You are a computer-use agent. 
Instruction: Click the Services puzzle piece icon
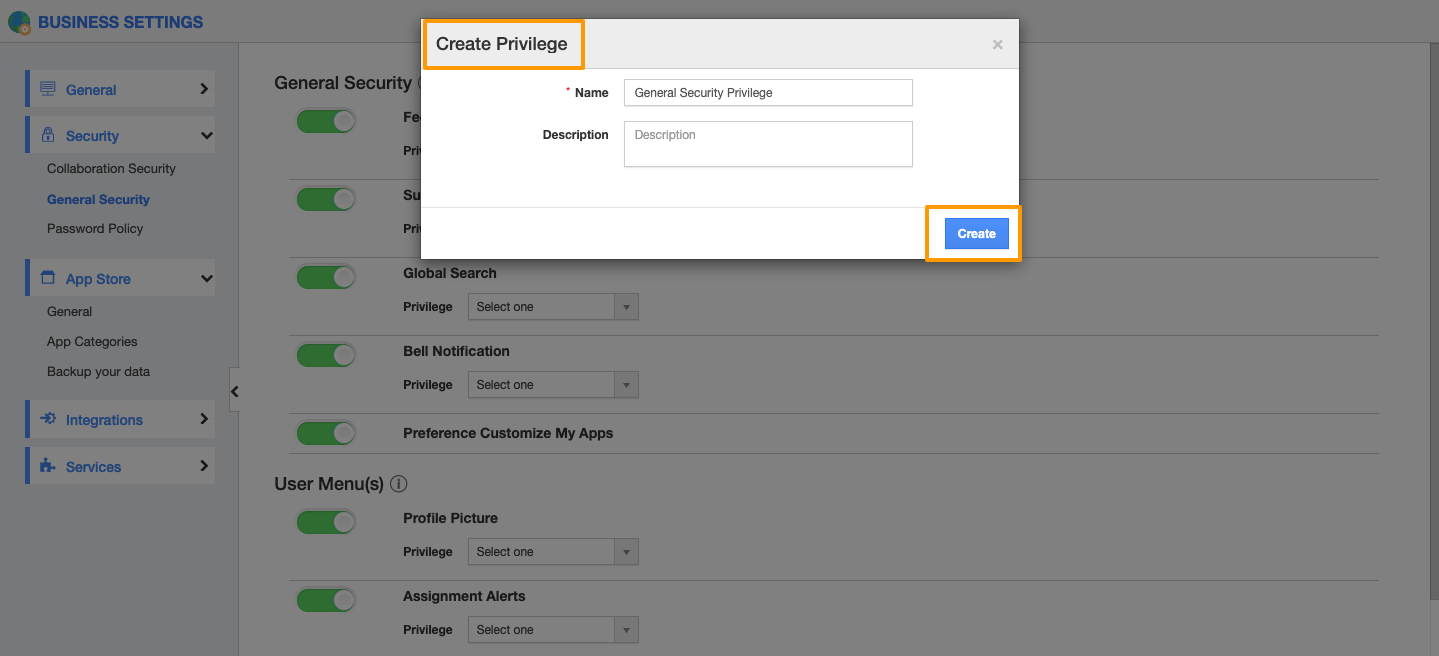pyautogui.click(x=48, y=466)
